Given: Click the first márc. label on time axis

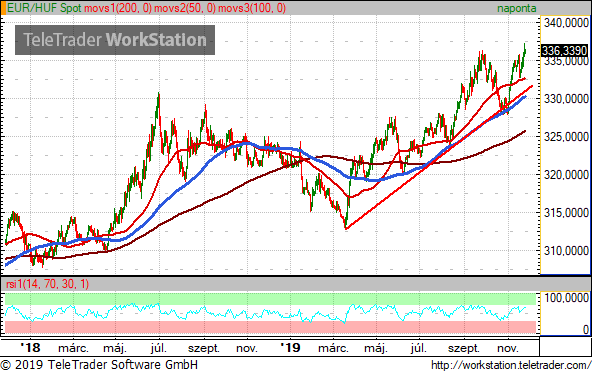Looking at the screenshot, I should (x=73, y=348).
